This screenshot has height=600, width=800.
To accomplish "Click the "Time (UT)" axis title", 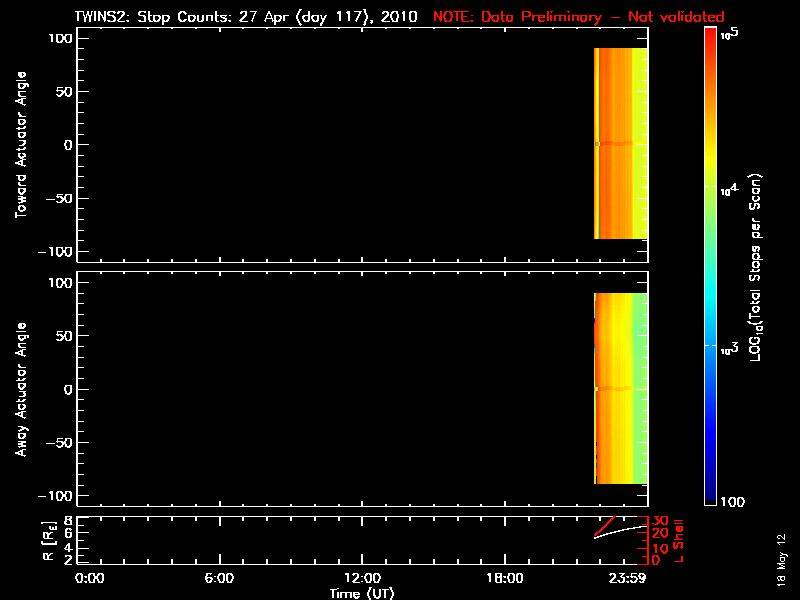I will (362, 593).
